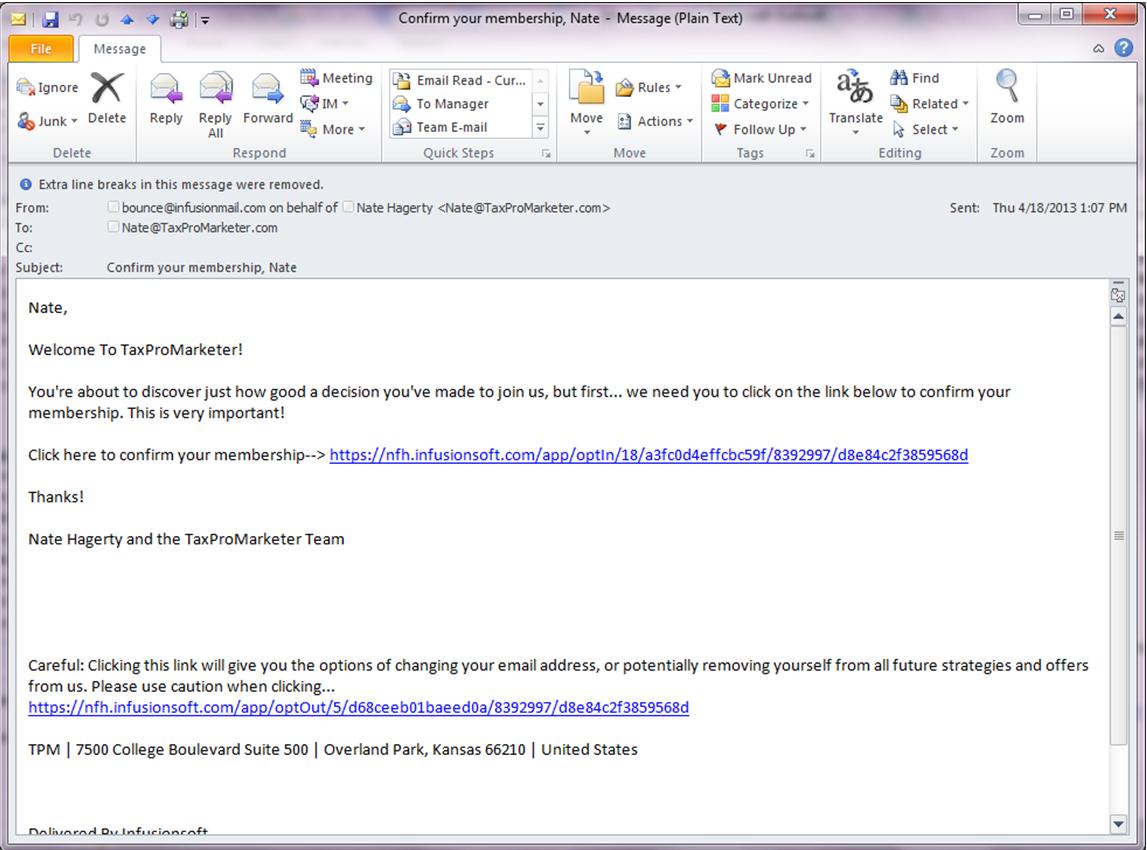
Task: Open the Junk email menu
Action: pyautogui.click(x=47, y=121)
